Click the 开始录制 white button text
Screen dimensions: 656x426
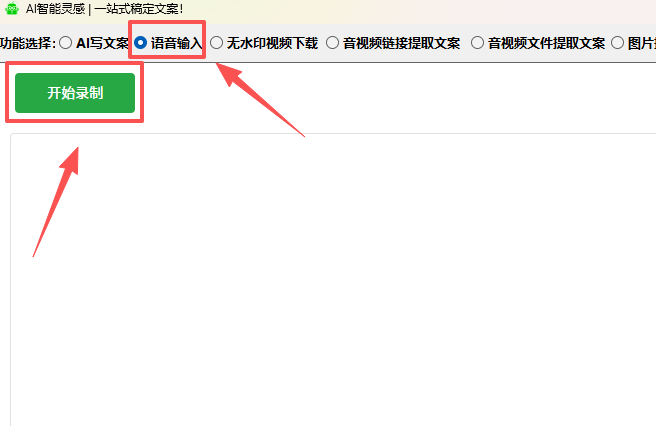coord(75,93)
